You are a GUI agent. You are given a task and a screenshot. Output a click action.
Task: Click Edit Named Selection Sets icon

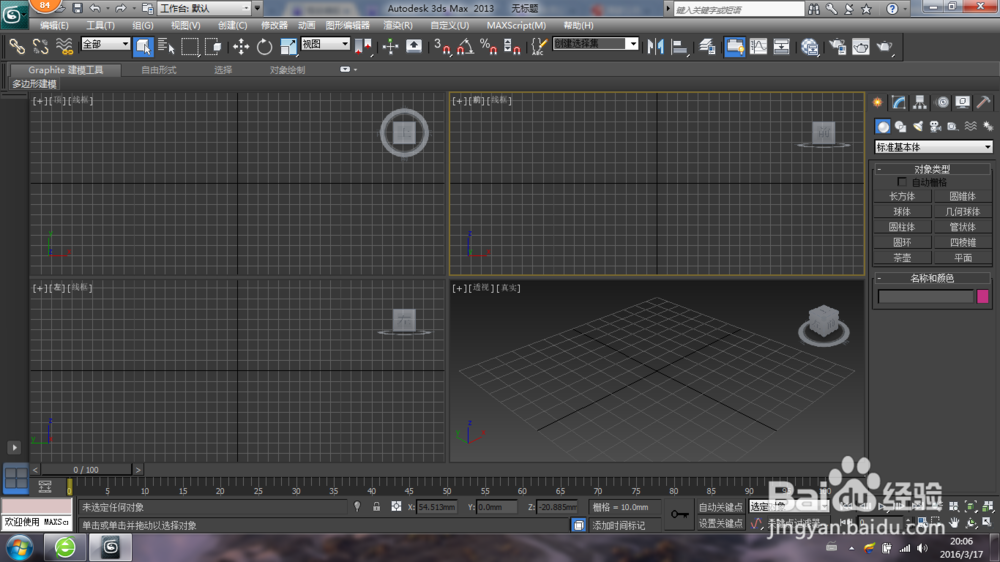point(539,47)
